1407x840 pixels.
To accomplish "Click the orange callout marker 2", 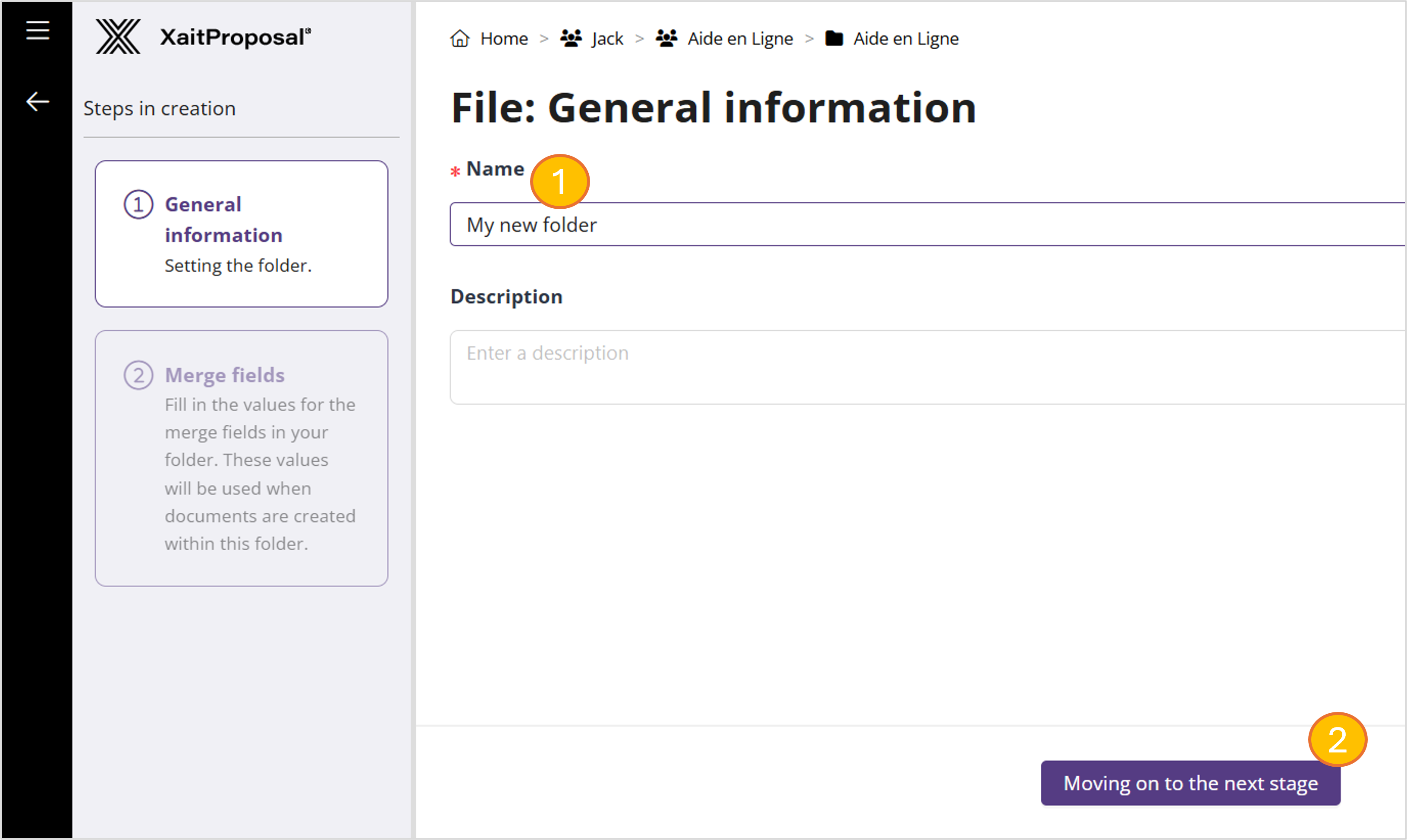I will (x=1338, y=740).
